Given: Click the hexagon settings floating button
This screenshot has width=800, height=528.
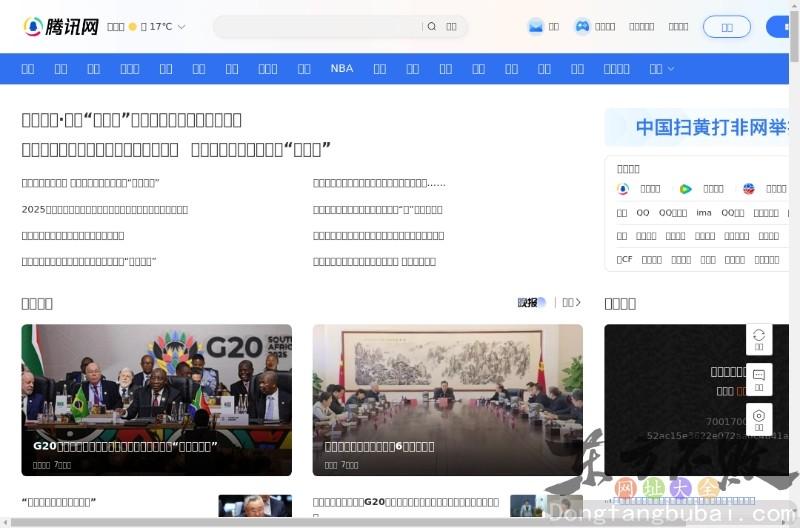Looking at the screenshot, I should [759, 419].
